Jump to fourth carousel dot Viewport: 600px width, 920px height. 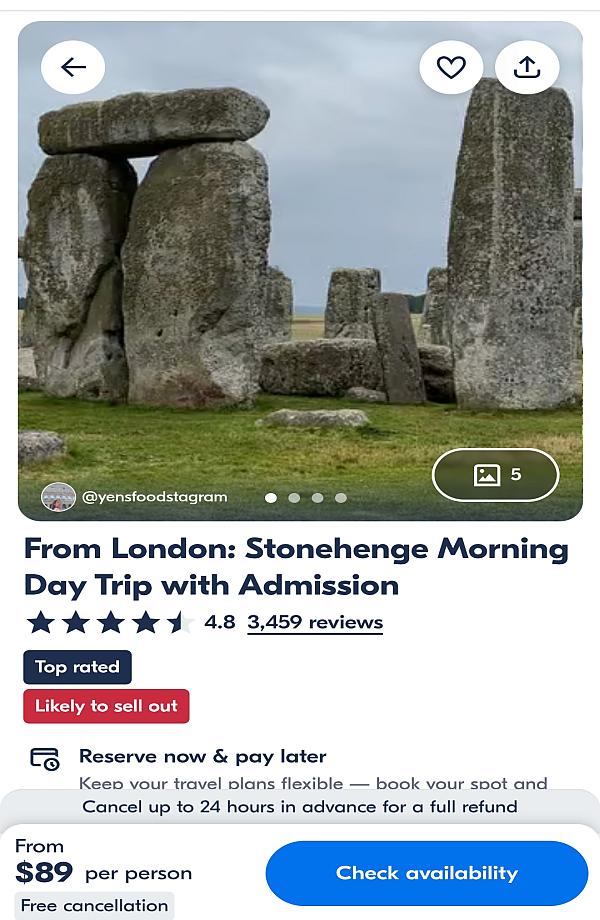[341, 497]
